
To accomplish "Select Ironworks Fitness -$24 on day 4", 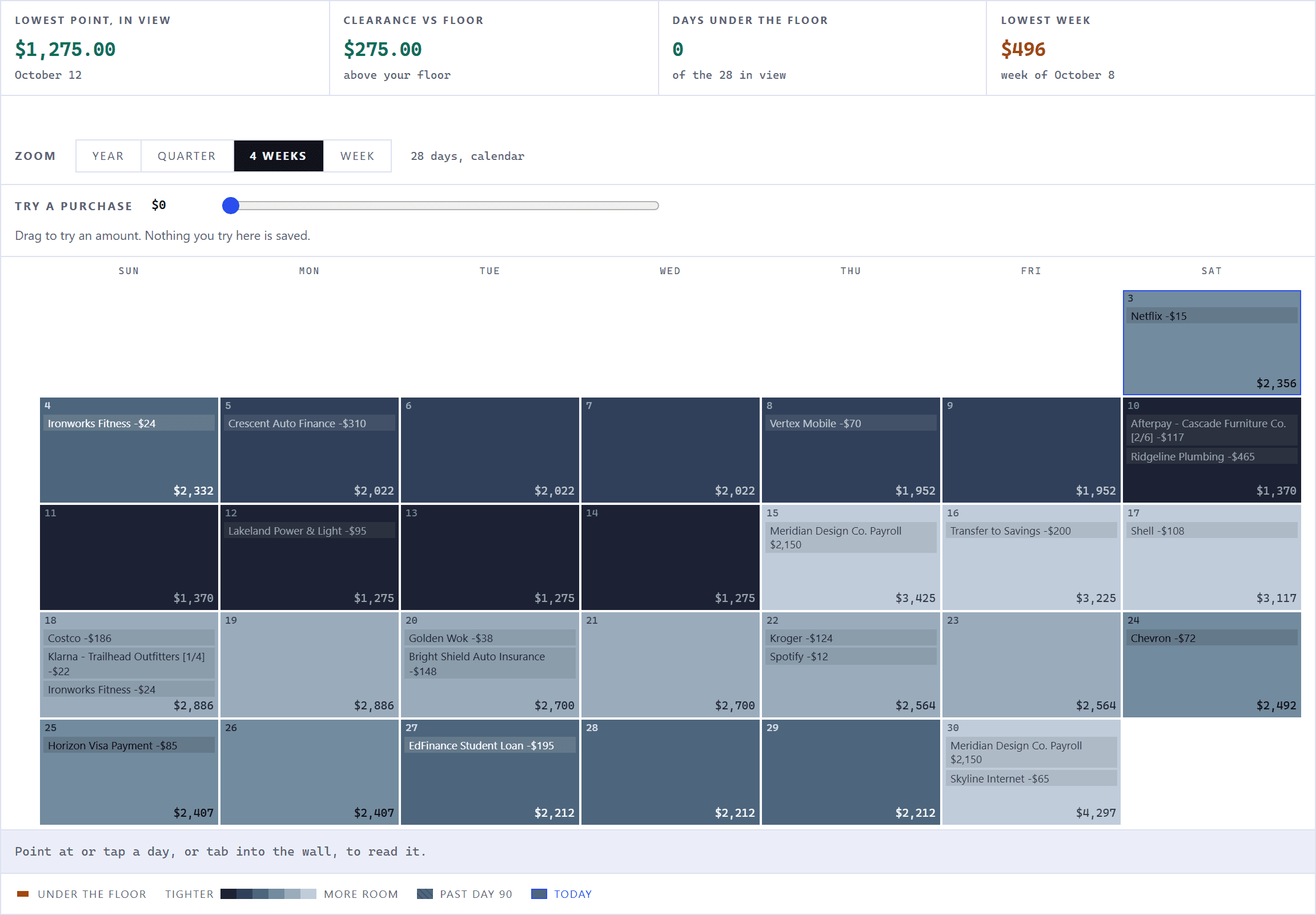I will tap(129, 423).
